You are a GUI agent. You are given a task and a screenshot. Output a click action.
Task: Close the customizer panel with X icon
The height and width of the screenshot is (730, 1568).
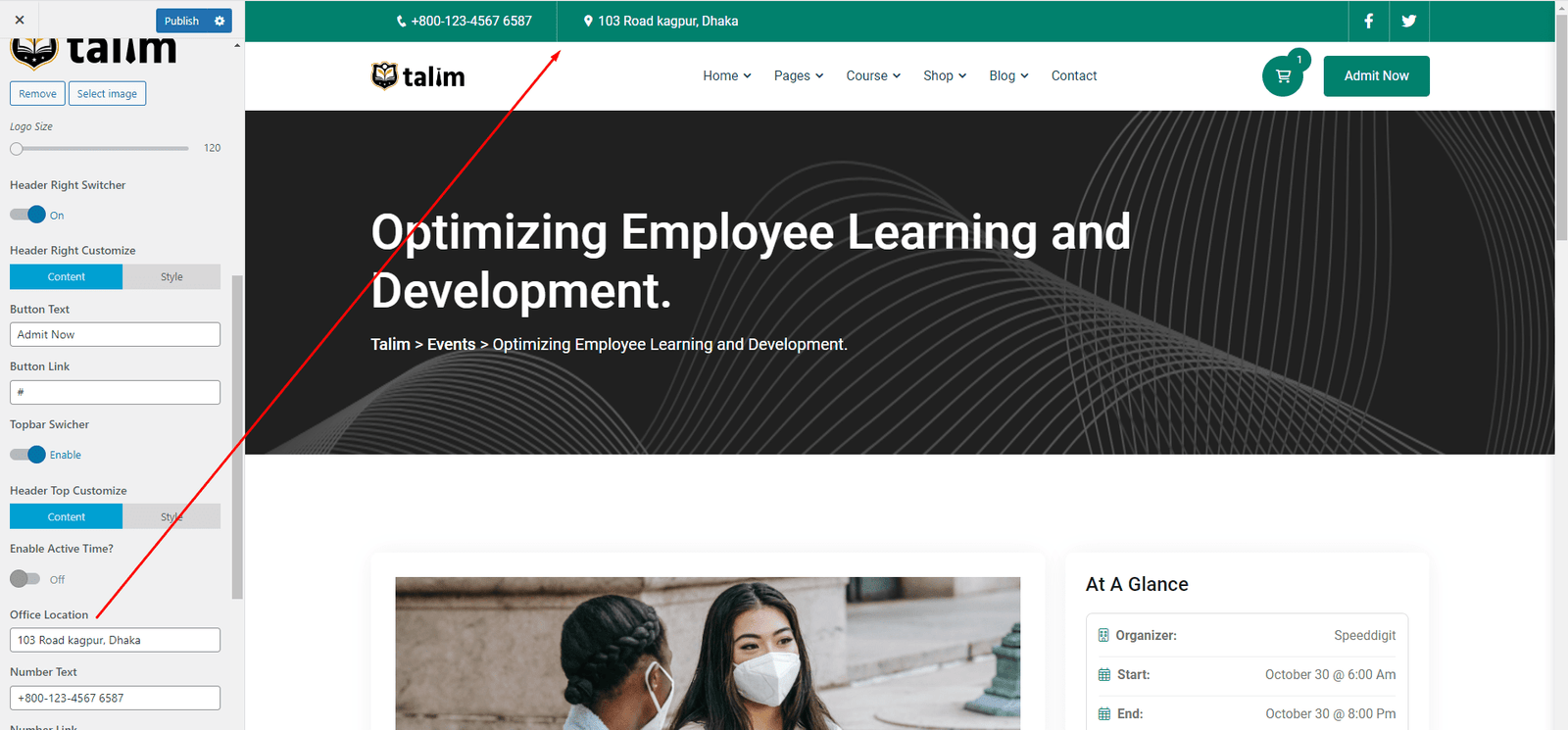pyautogui.click(x=20, y=20)
